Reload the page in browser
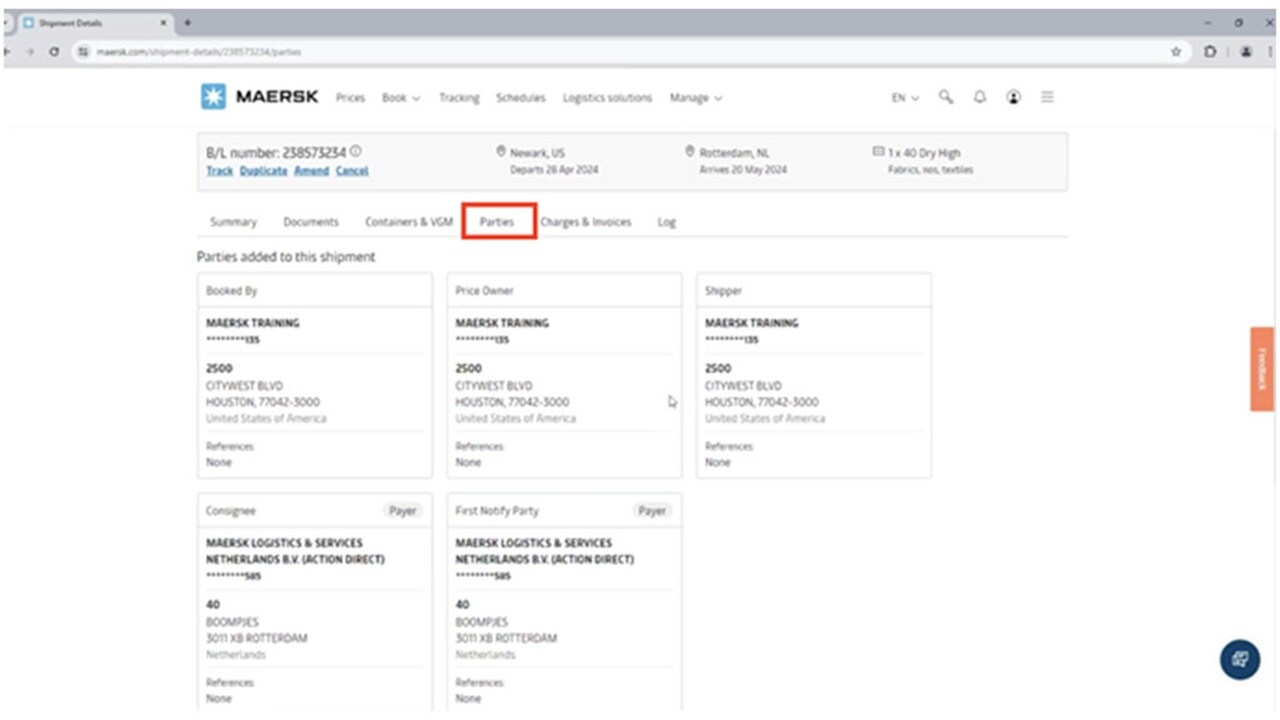1280x720 pixels. click(x=54, y=51)
